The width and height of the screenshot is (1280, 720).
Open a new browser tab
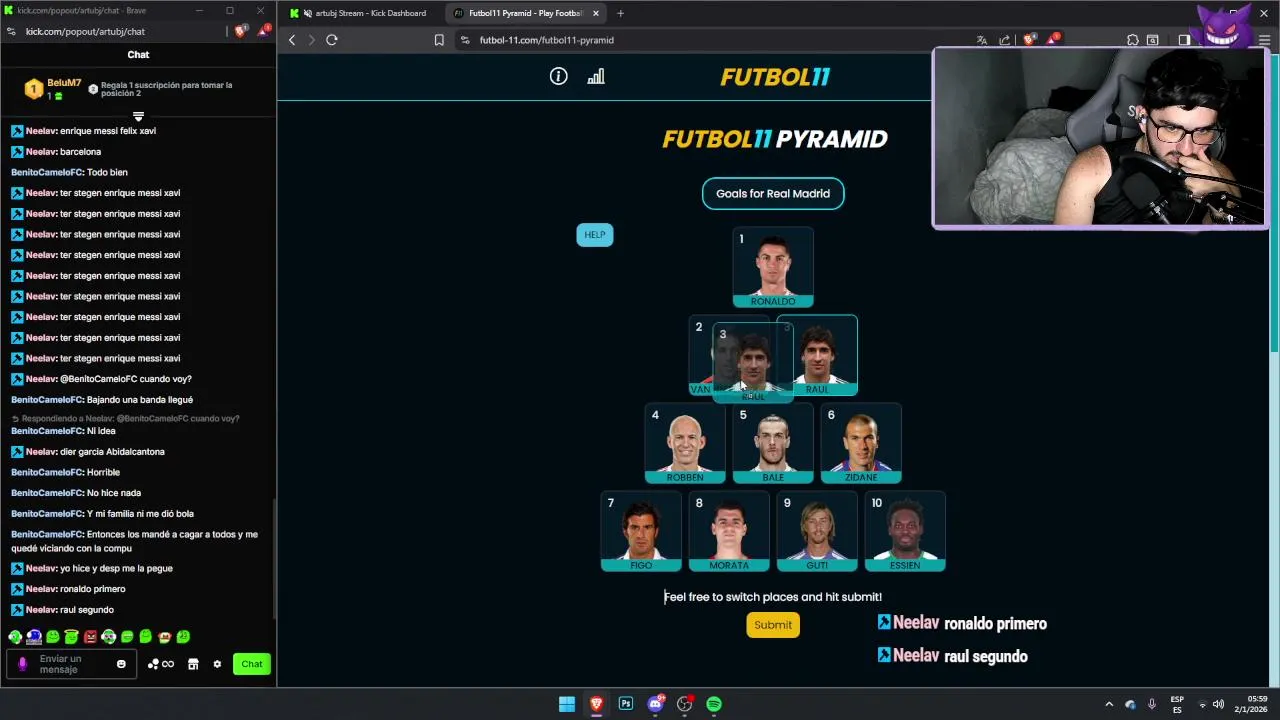pyautogui.click(x=620, y=13)
